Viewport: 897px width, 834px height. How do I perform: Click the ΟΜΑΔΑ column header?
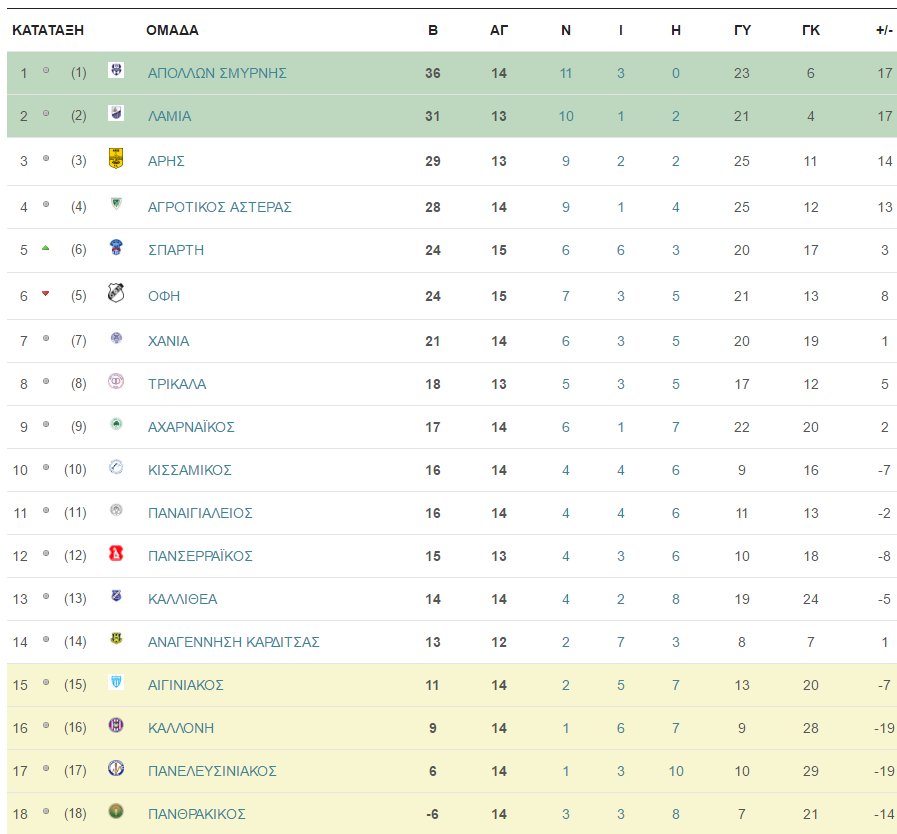coord(172,30)
